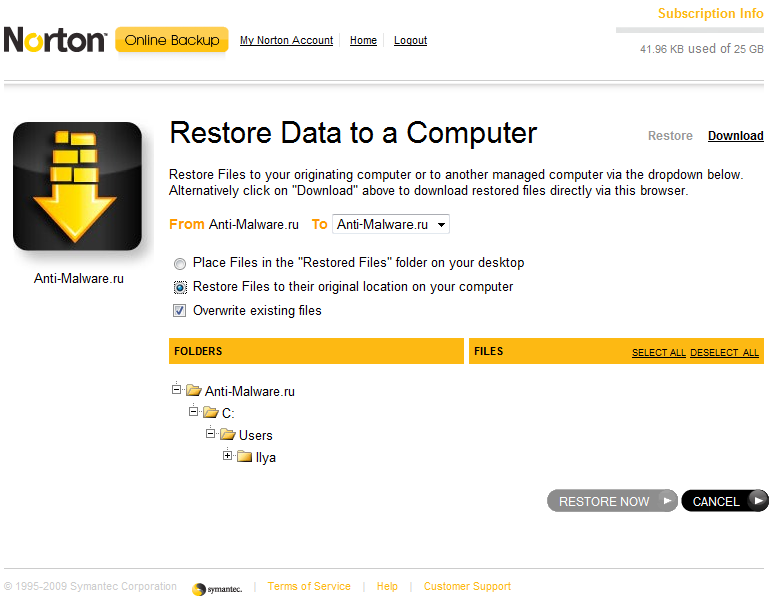Click the Select All files link
This screenshot has height=596, width=774.
coord(659,353)
